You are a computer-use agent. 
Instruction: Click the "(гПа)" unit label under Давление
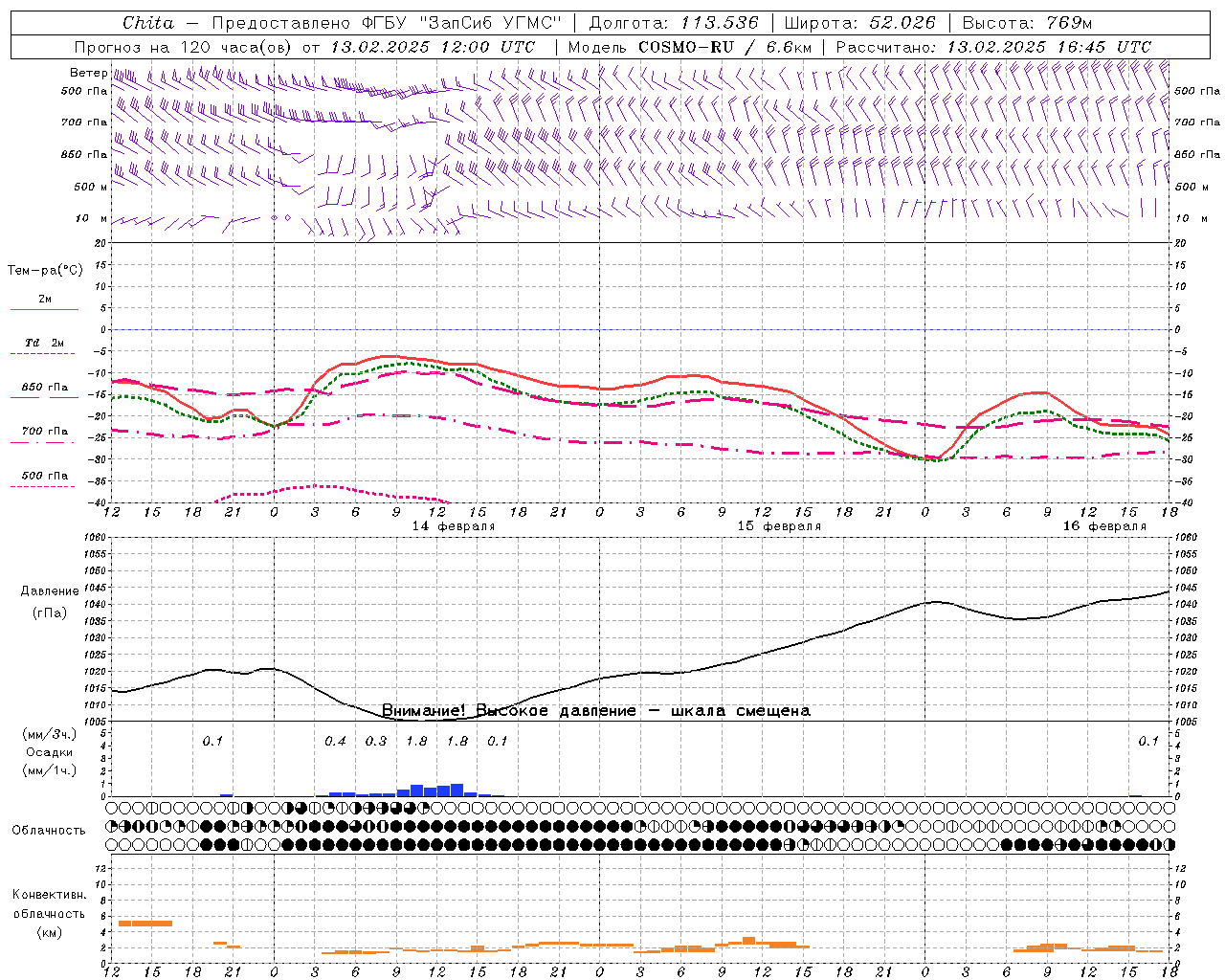coord(50,613)
